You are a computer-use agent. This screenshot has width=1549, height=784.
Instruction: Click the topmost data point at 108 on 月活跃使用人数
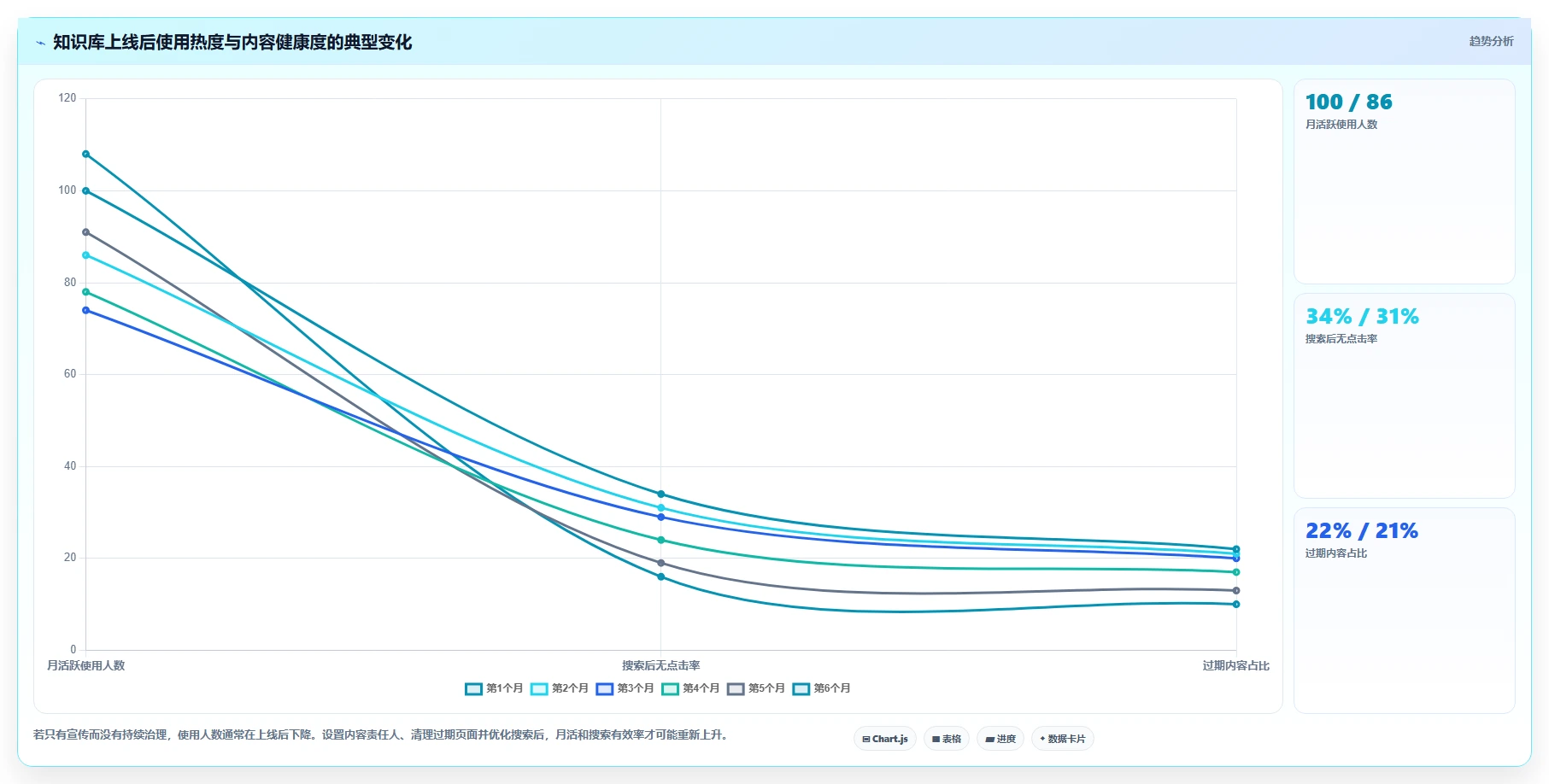(86, 155)
